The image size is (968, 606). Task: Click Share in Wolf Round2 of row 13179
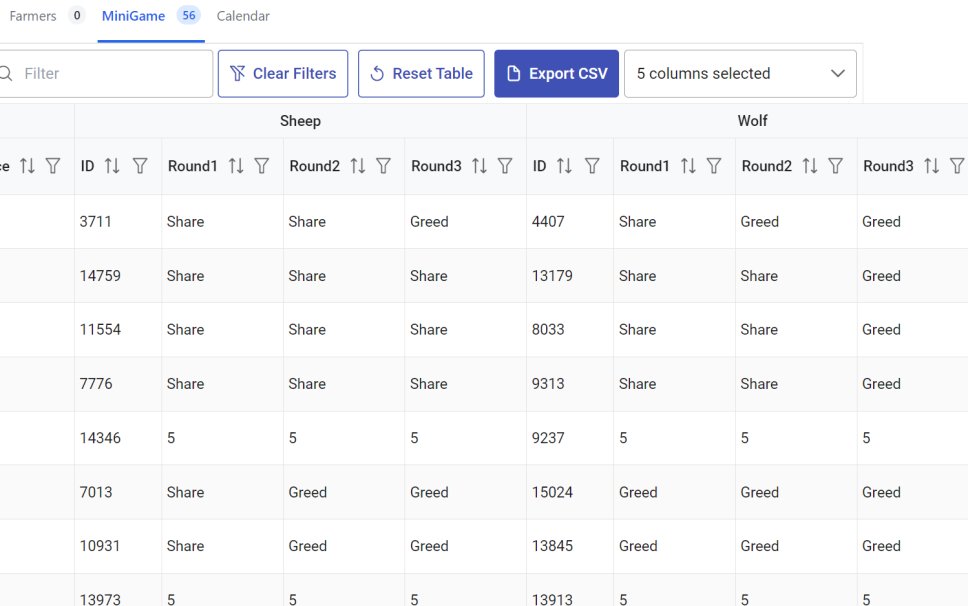pos(759,275)
